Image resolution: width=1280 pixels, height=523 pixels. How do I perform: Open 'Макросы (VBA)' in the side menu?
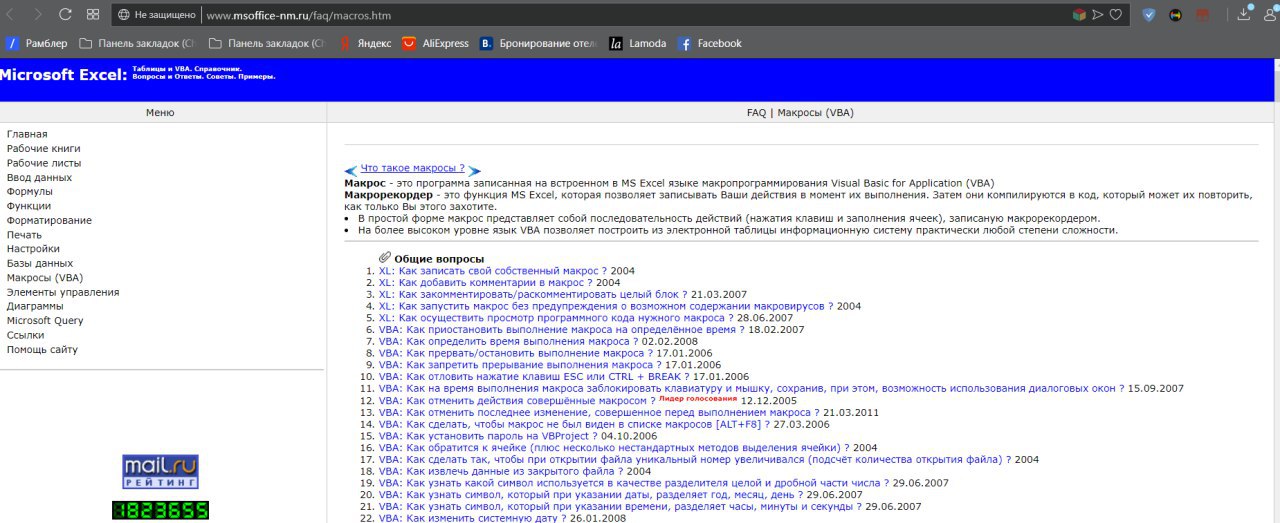pos(45,277)
